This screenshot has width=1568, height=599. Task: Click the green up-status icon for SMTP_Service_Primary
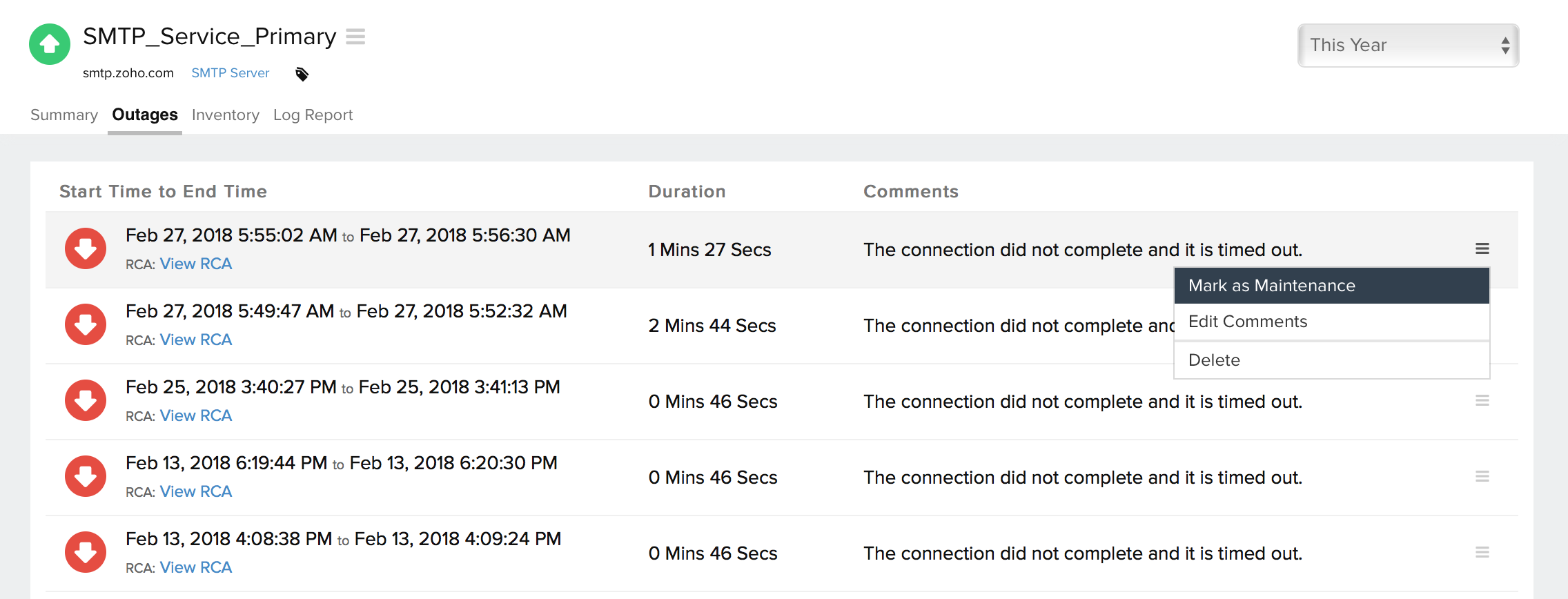point(50,44)
